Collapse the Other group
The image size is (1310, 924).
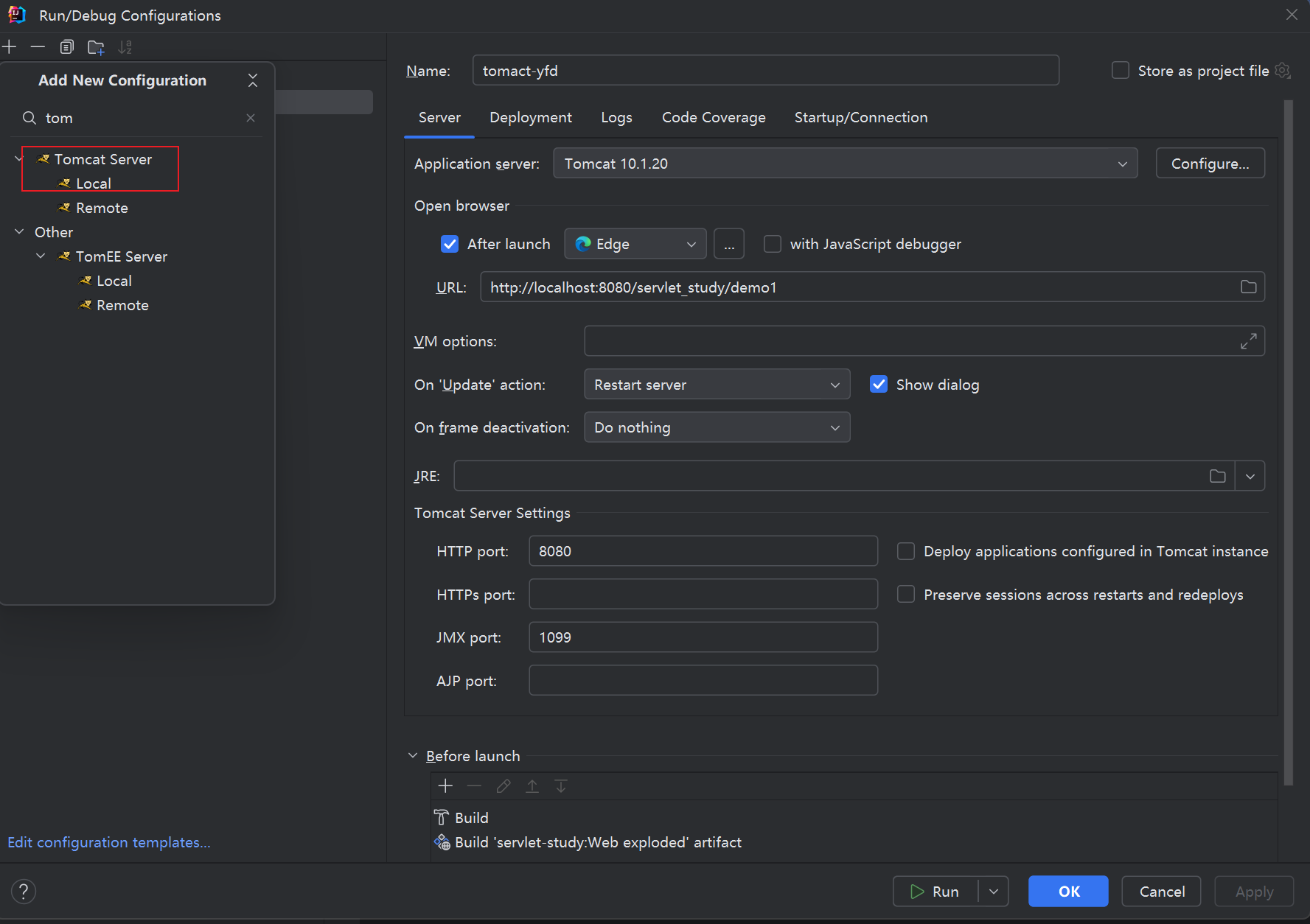pyautogui.click(x=19, y=231)
